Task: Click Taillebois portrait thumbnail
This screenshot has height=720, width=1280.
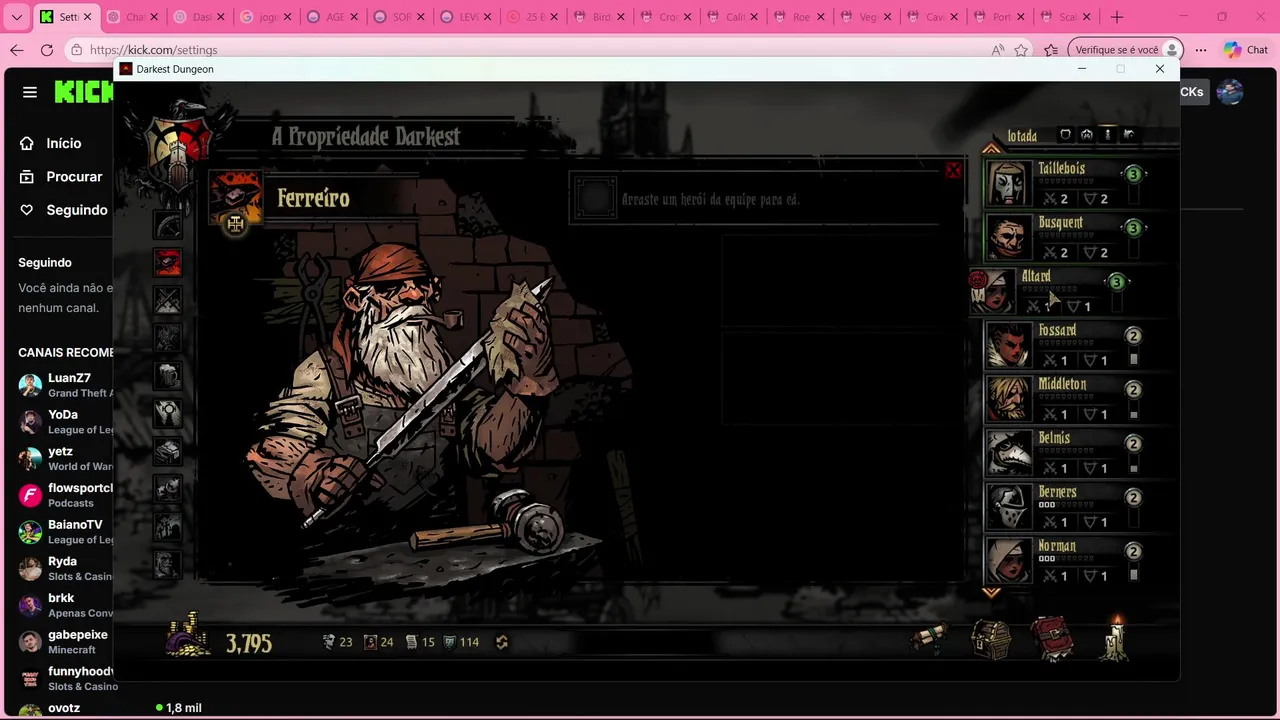Action: [1008, 184]
